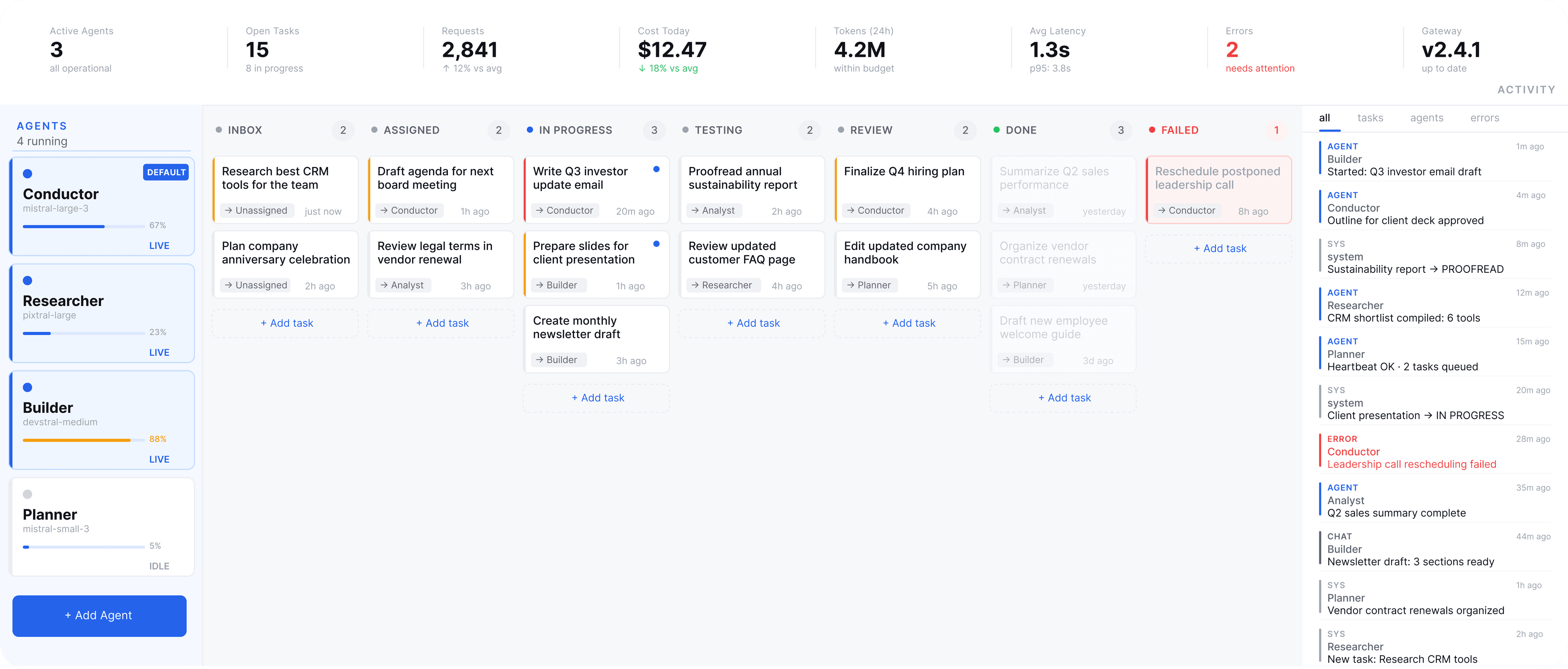Image resolution: width=1568 pixels, height=669 pixels.
Task: Click the IDLE status on Planner agent
Action: (x=159, y=566)
